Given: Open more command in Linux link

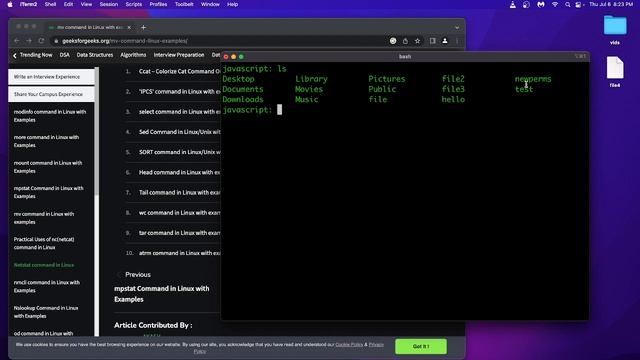Looking at the screenshot, I should [x=47, y=141].
